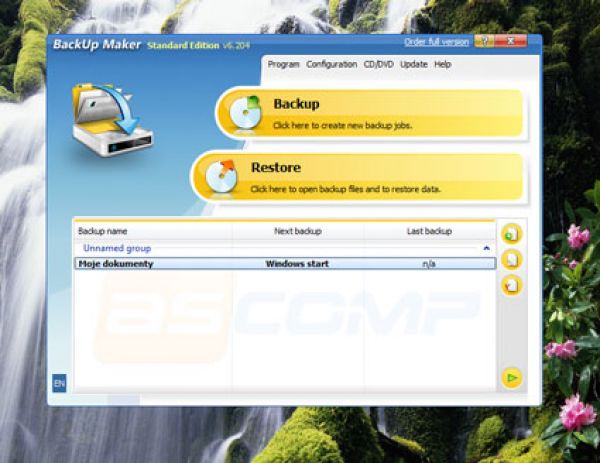600x463 pixels.
Task: Open the Update menu
Action: [414, 64]
